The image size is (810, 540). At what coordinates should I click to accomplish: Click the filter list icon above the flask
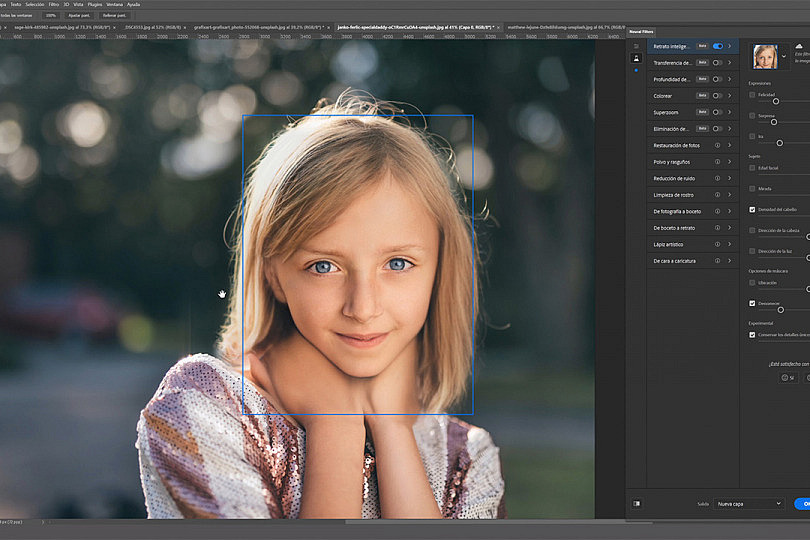(636, 46)
